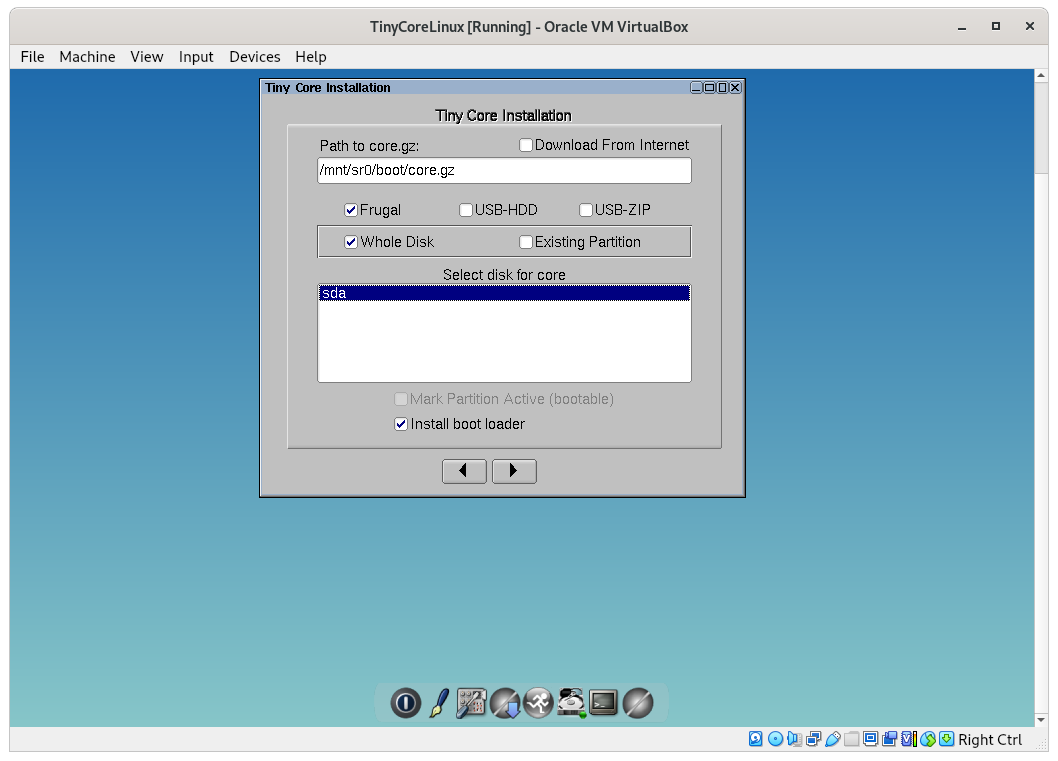Open the Input menu
Screen dimensions: 1058x761
(196, 57)
